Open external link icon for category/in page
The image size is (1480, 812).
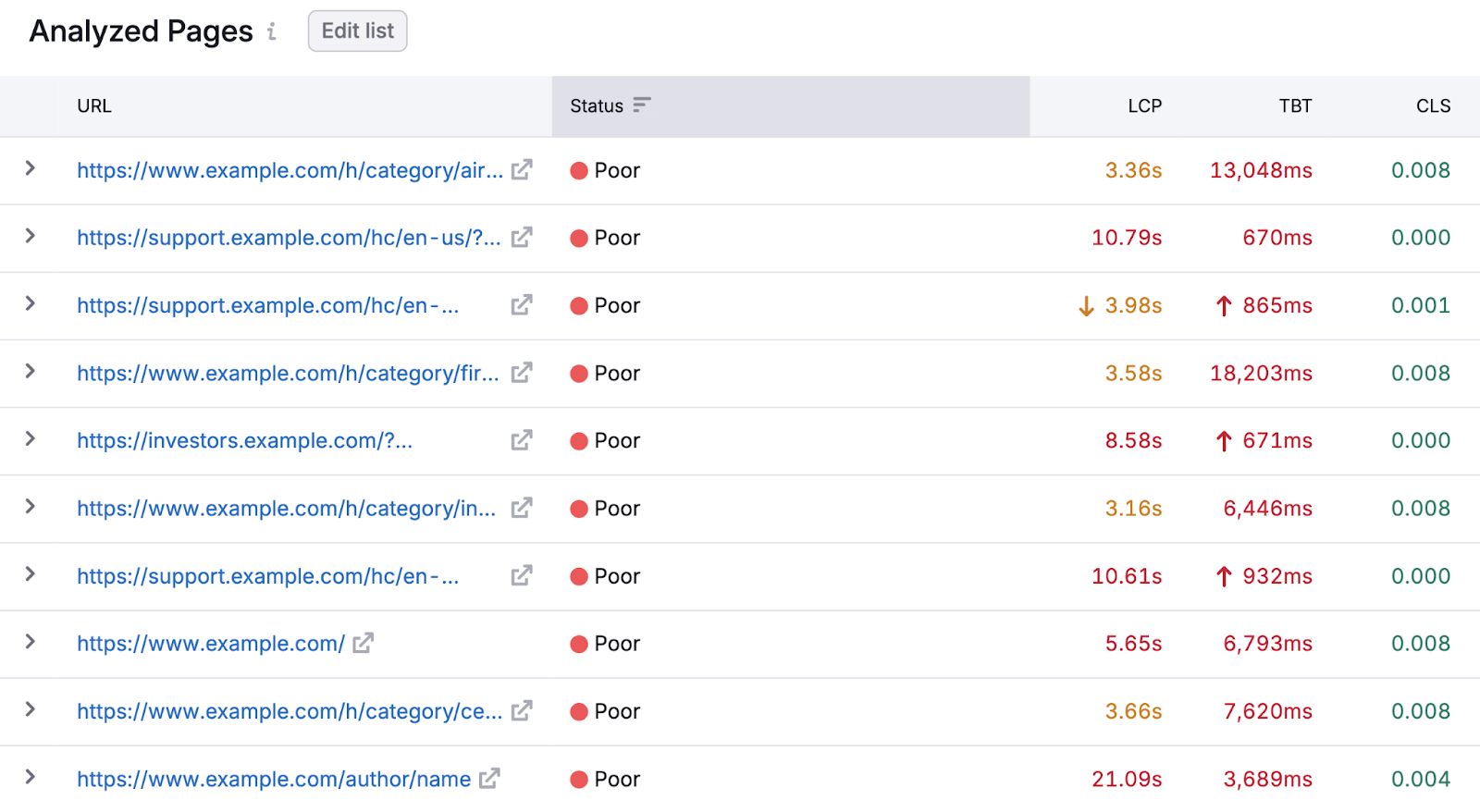pyautogui.click(x=522, y=508)
